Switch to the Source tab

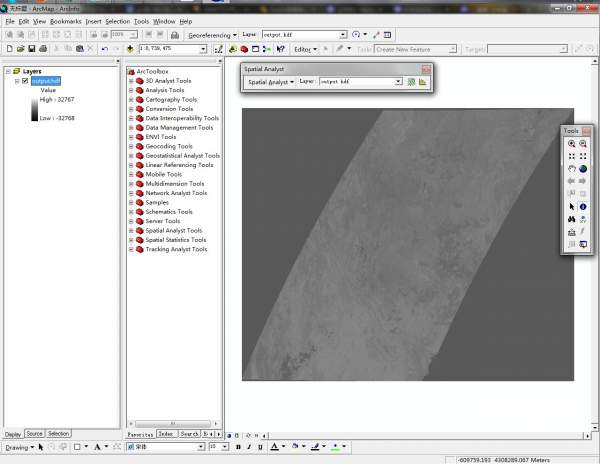coord(35,434)
